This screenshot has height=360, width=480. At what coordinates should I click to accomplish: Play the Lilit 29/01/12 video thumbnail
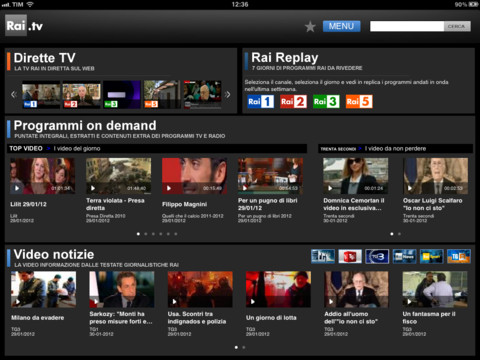[42, 176]
